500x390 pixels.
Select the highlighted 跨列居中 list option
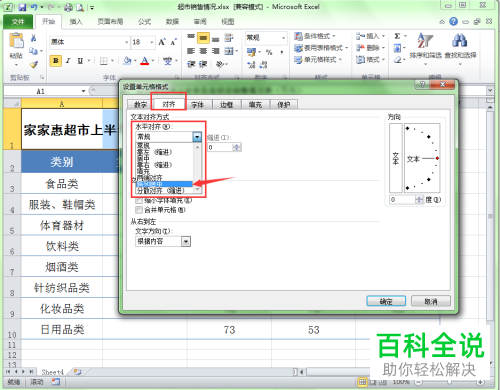[164, 184]
